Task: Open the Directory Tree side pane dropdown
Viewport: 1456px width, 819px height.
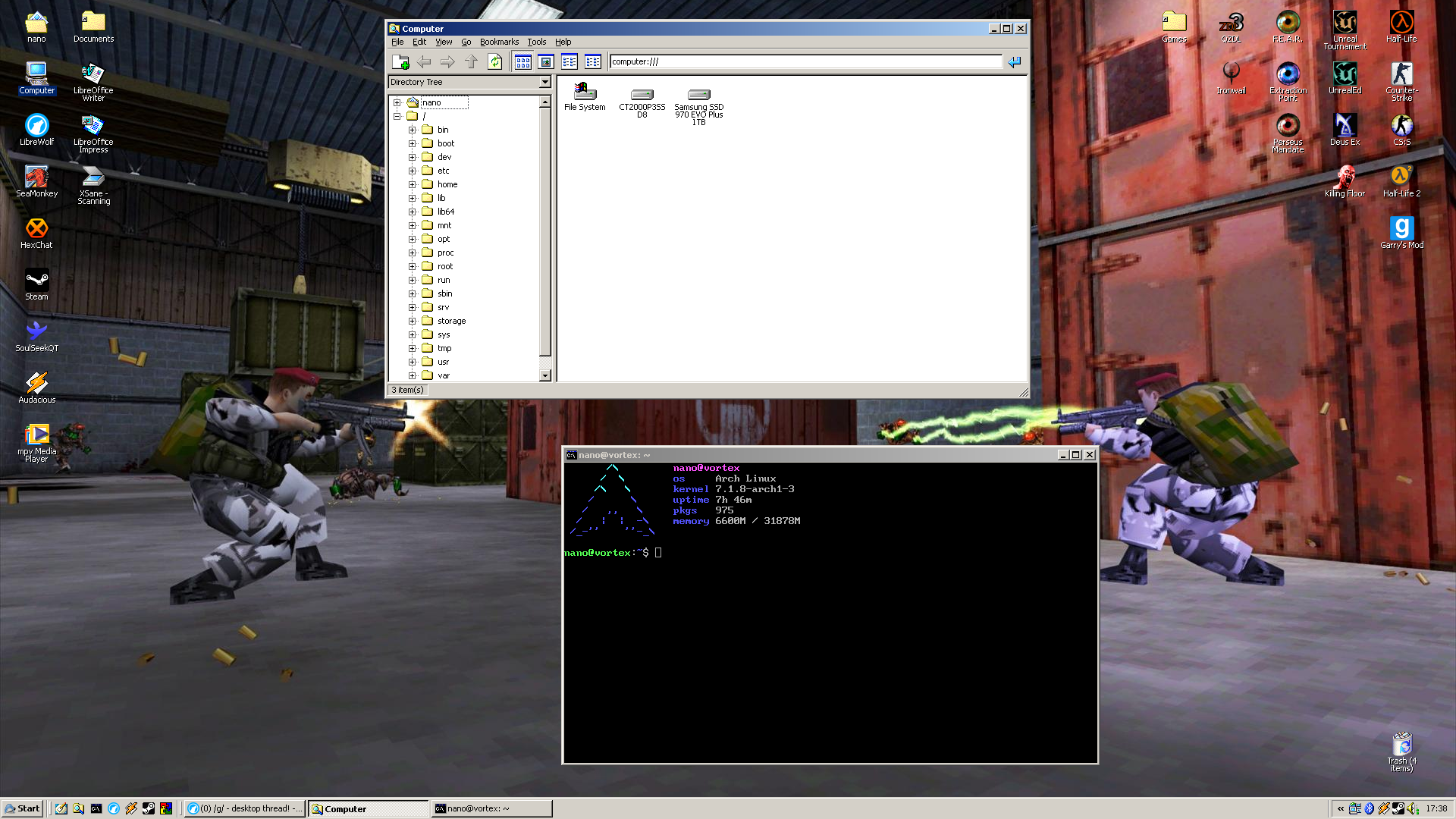Action: 544,82
